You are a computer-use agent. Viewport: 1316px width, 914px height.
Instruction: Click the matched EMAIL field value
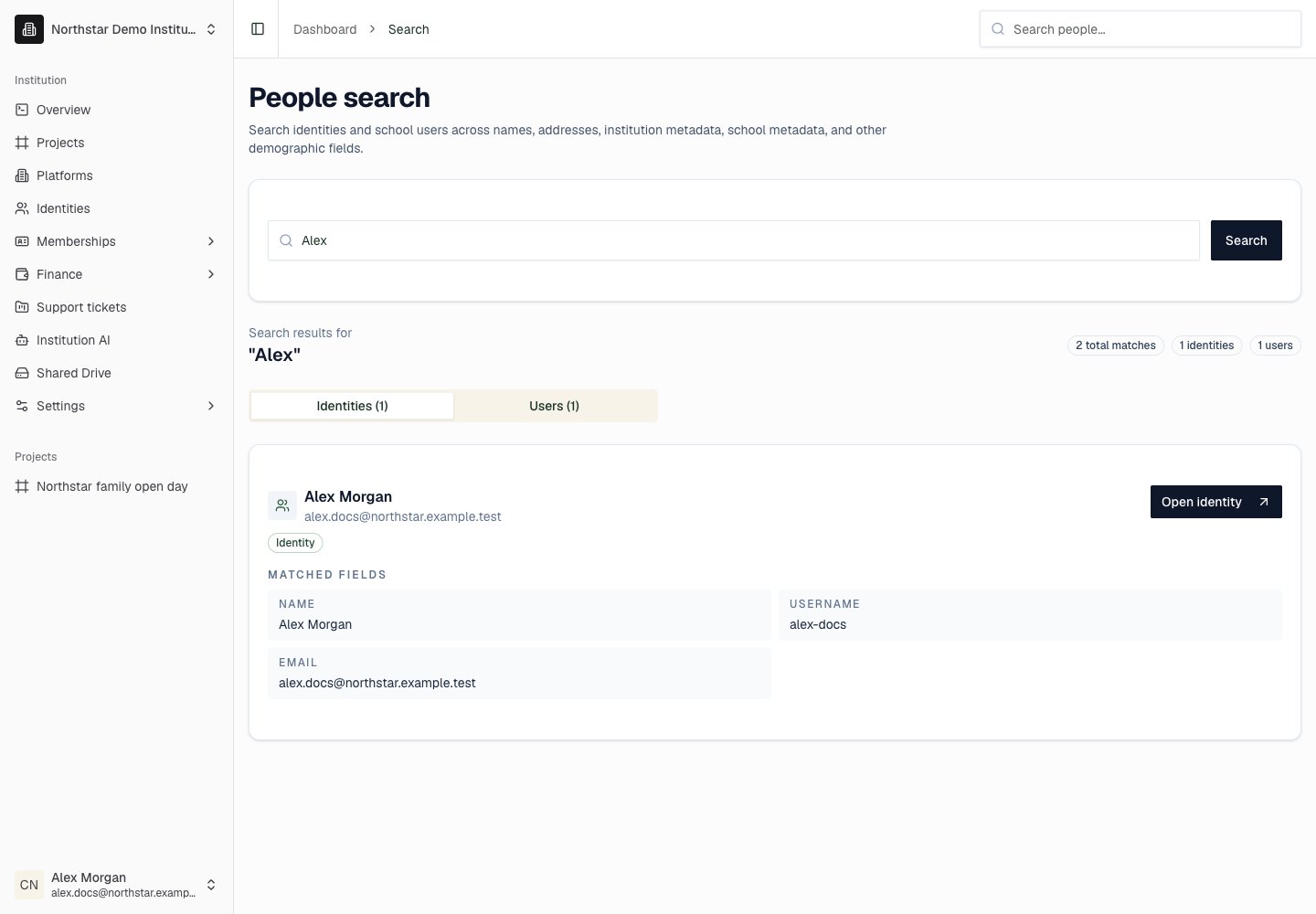[377, 683]
